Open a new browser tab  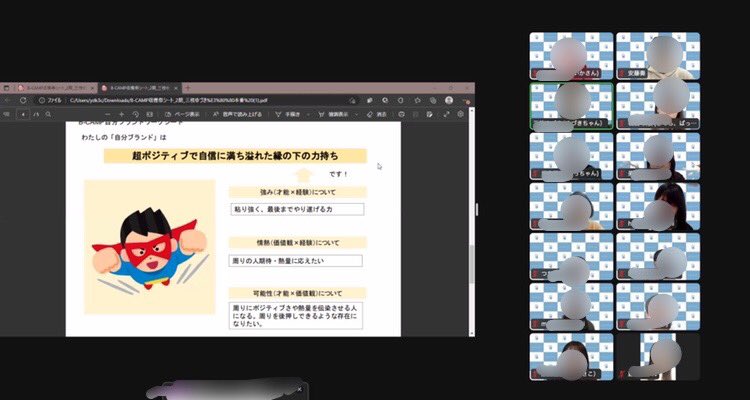tap(188, 88)
